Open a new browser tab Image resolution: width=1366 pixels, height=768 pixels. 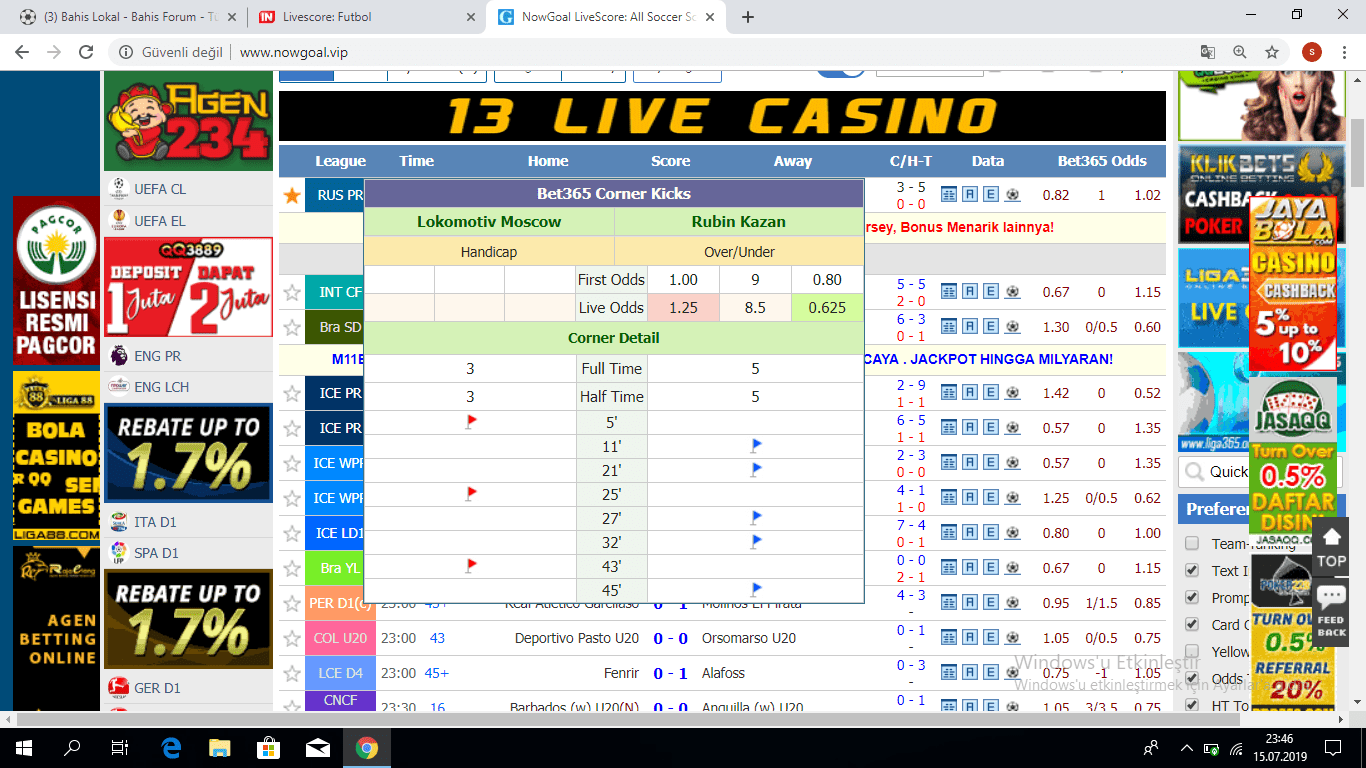point(748,17)
